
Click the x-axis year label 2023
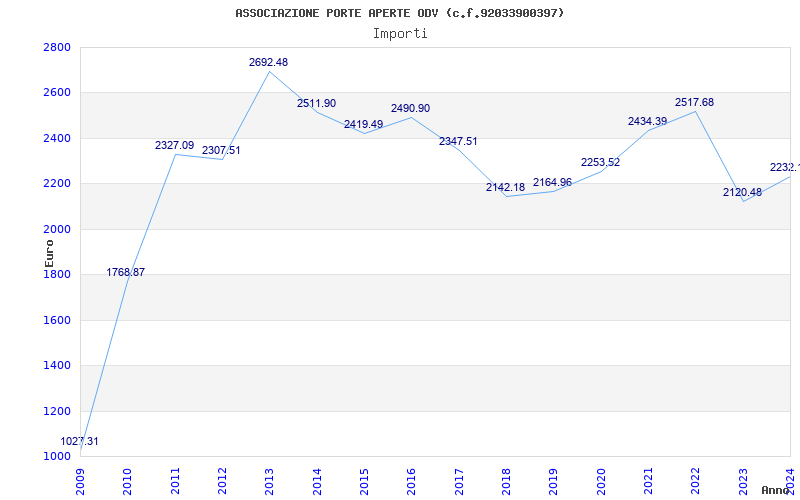click(743, 482)
